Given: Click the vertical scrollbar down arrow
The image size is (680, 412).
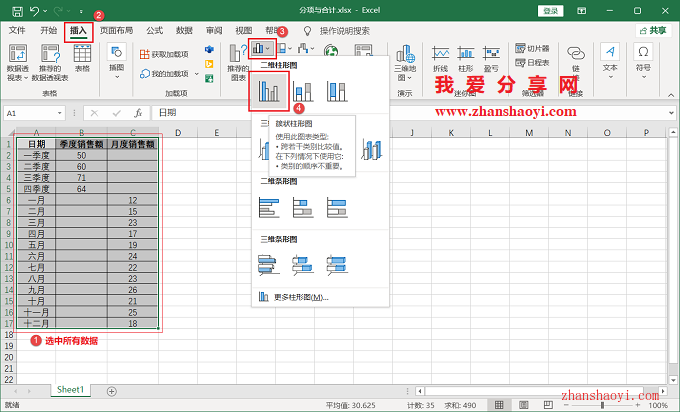Looking at the screenshot, I should coord(673,380).
